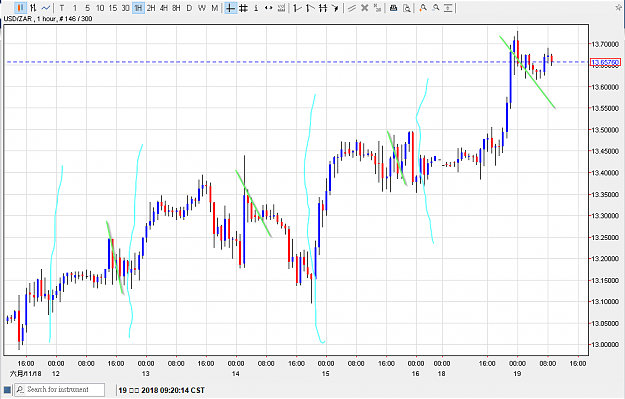Open print preview

tap(407, 8)
